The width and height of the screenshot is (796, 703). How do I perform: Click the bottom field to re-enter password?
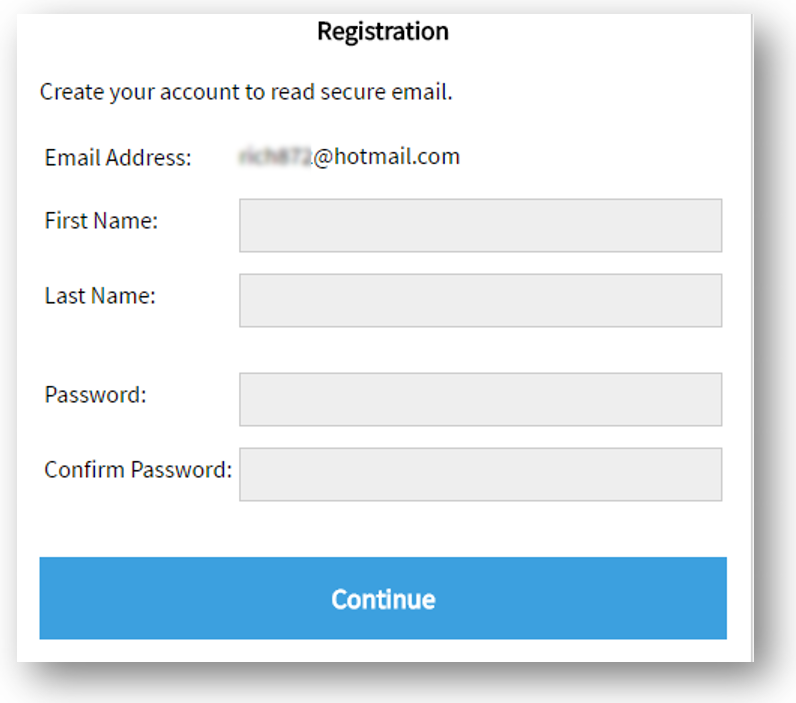click(480, 474)
